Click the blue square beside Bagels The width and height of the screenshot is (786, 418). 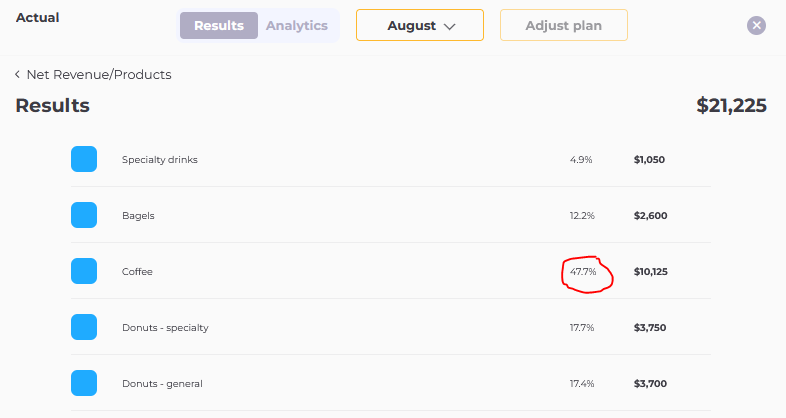tap(84, 215)
